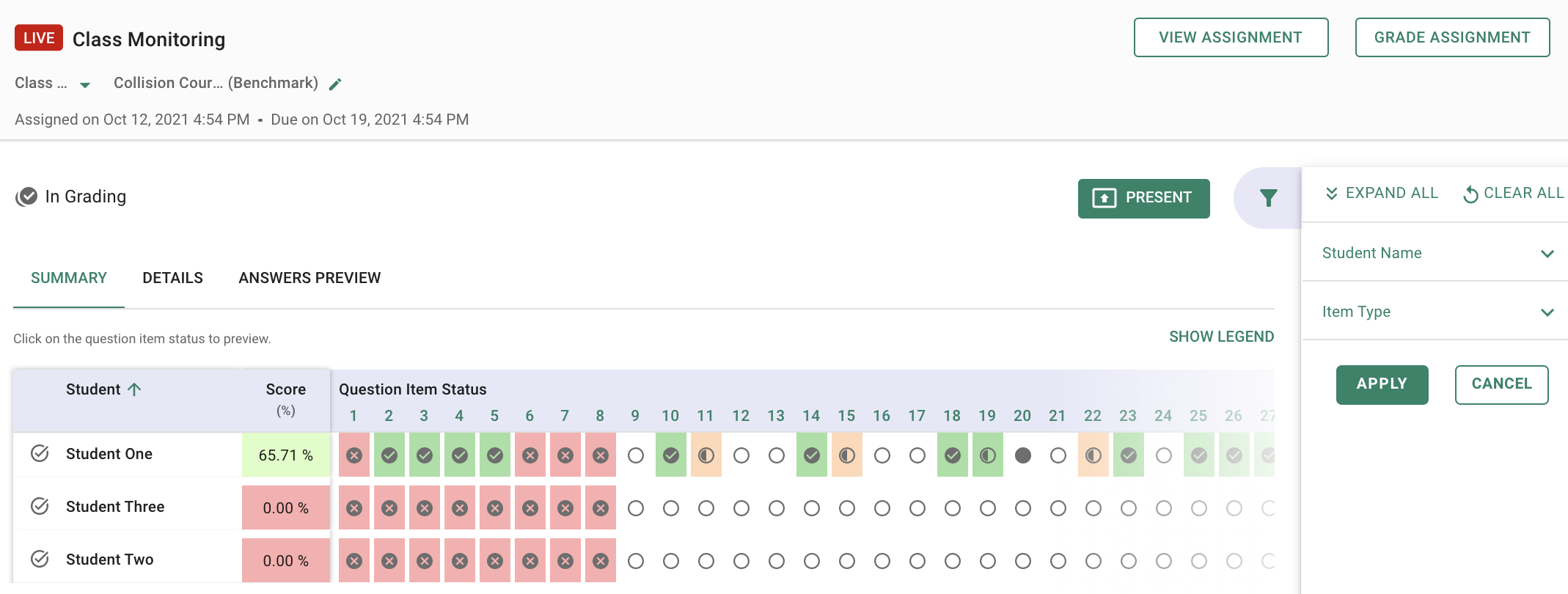Sort by Student column arrow icon
This screenshot has height=594, width=1568.
pyautogui.click(x=134, y=389)
